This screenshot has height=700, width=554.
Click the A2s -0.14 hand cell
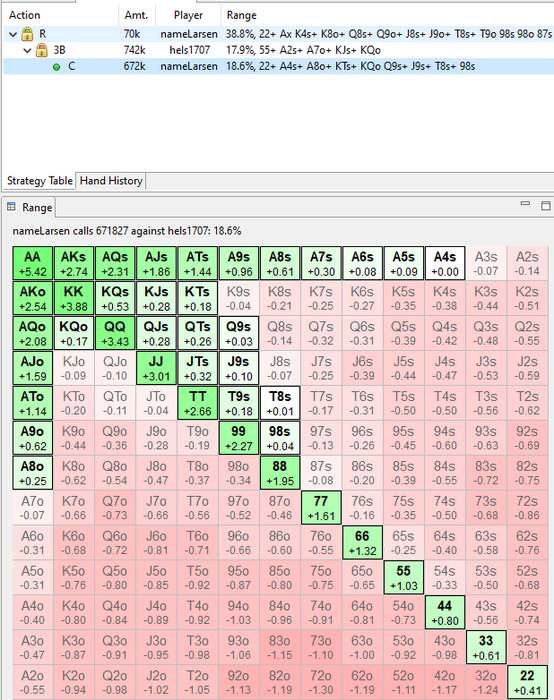coord(527,263)
